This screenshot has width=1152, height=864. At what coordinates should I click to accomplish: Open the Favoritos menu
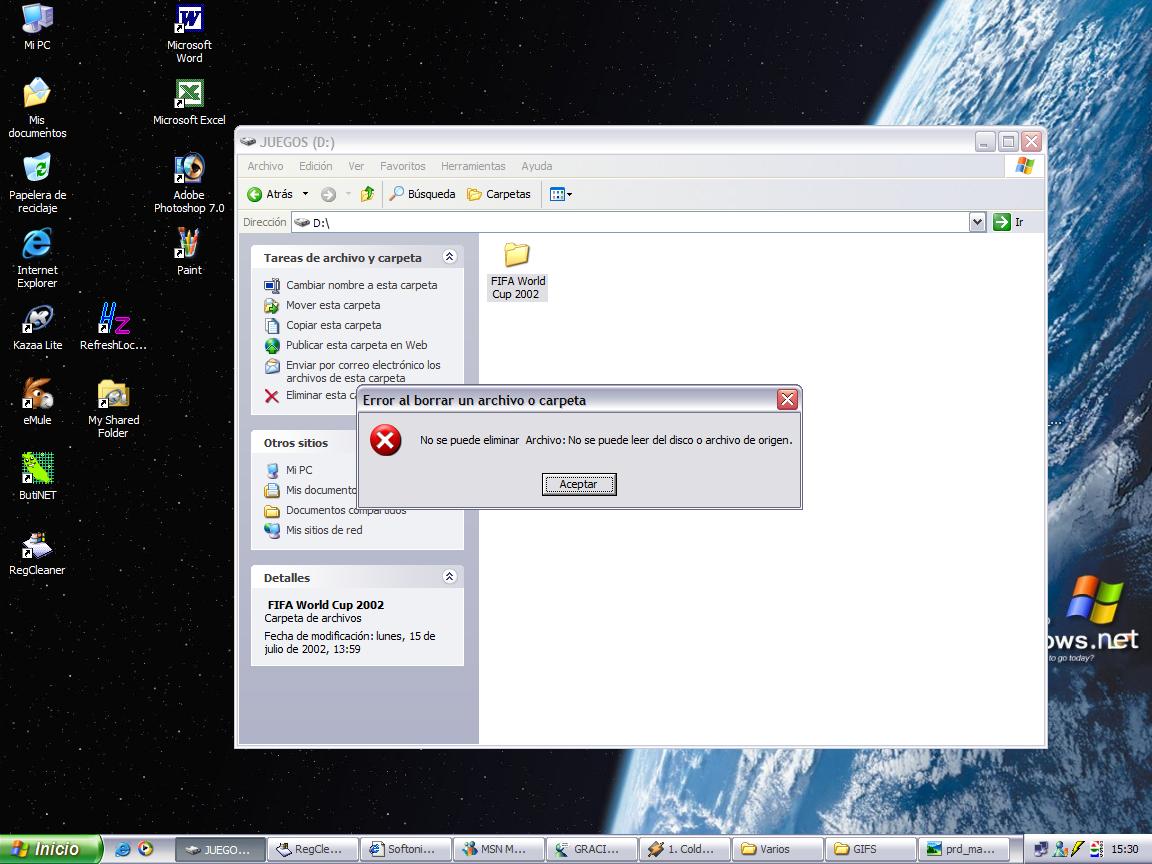[403, 166]
